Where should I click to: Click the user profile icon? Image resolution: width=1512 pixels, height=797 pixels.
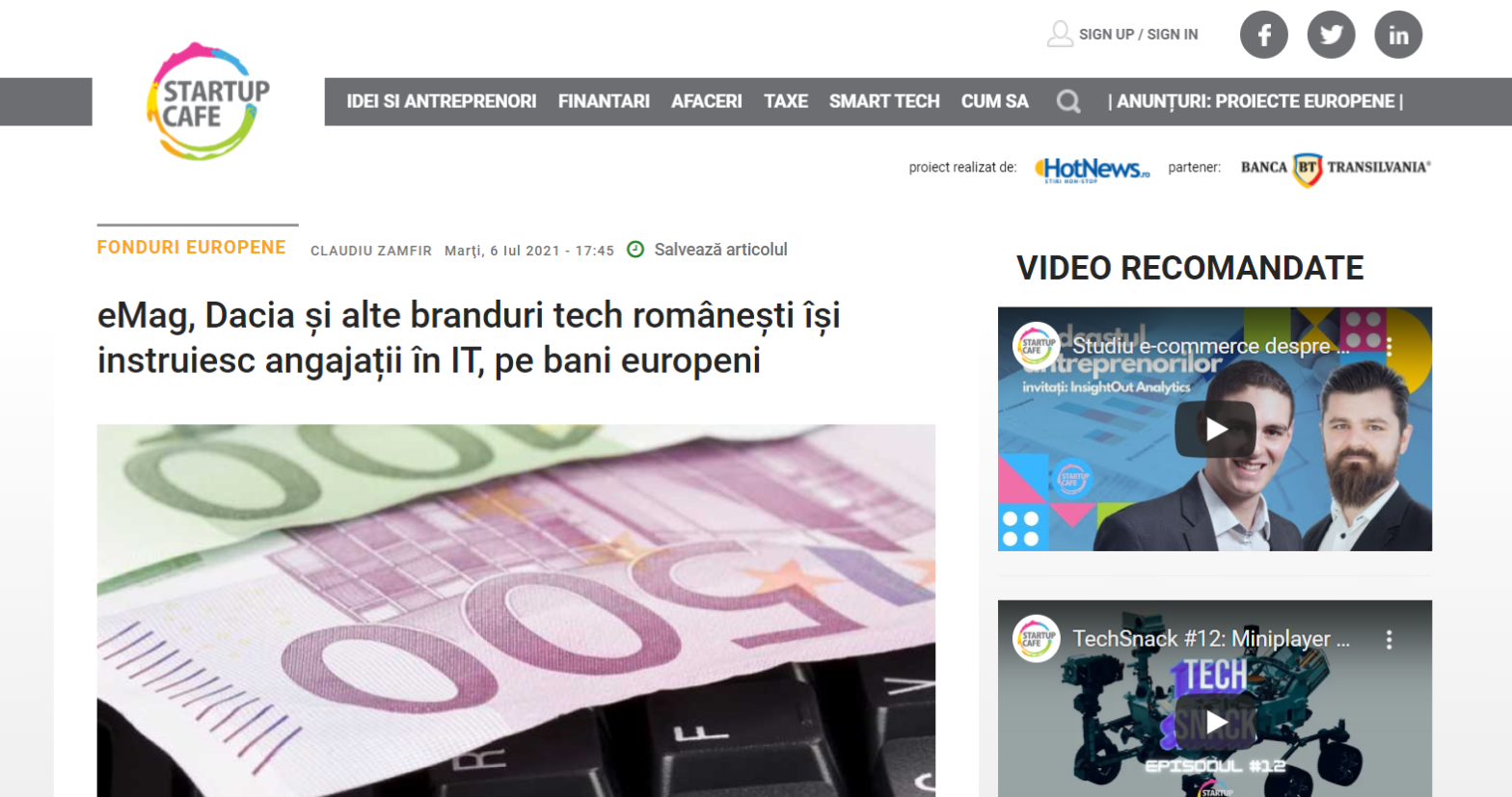1060,34
